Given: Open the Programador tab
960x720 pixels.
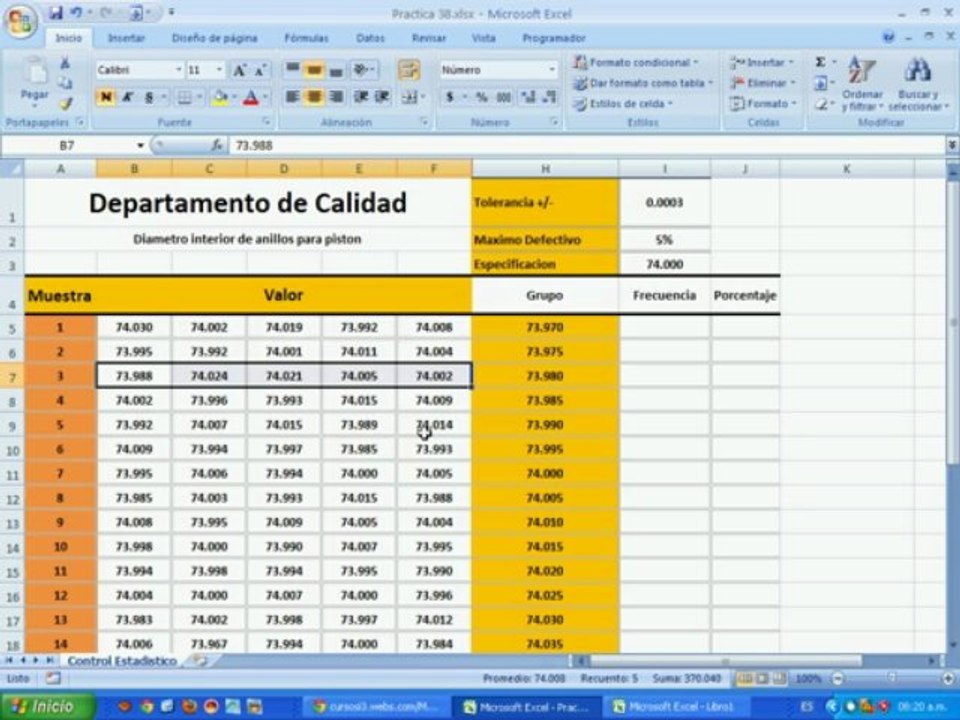Looking at the screenshot, I should 553,38.
